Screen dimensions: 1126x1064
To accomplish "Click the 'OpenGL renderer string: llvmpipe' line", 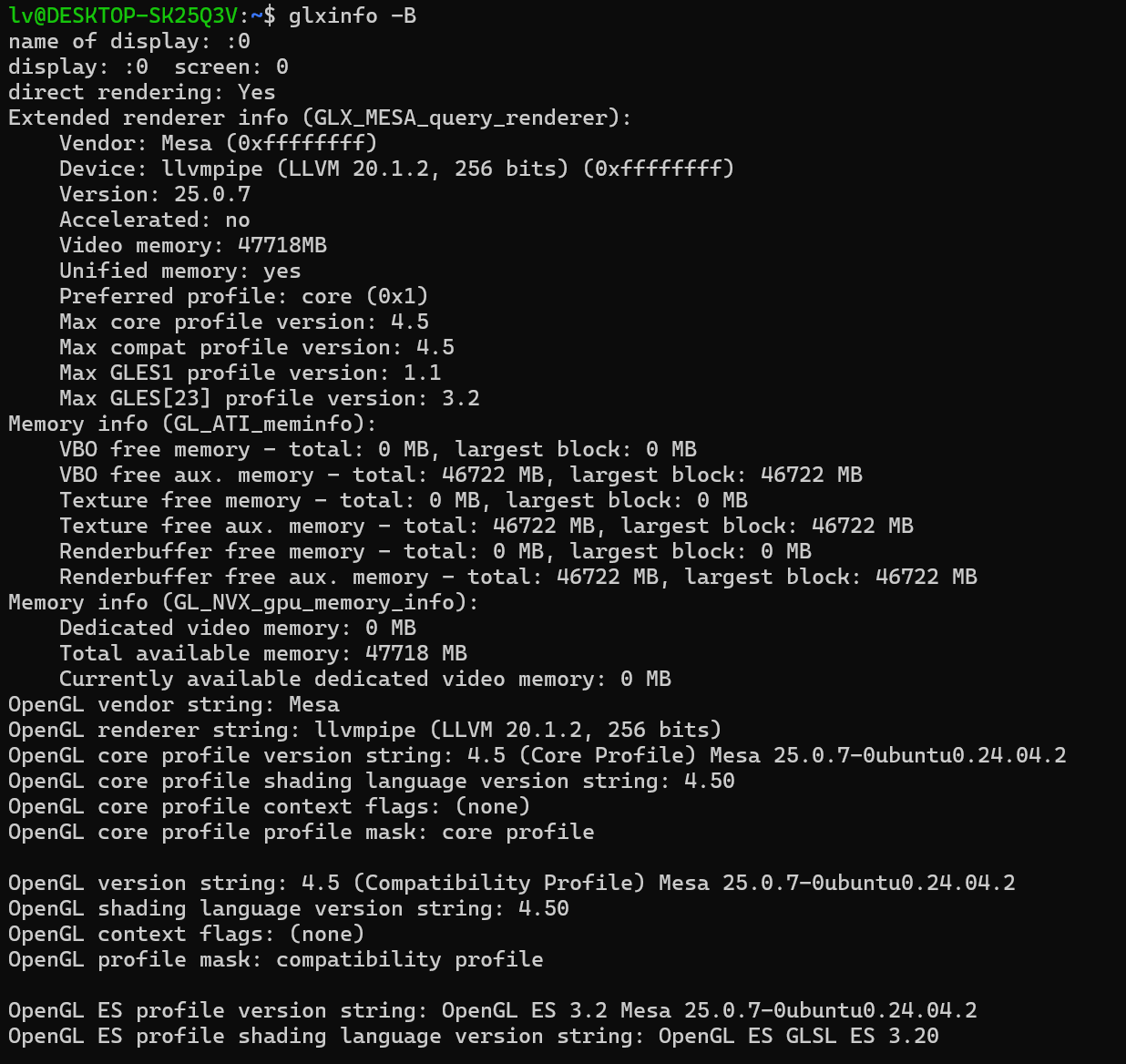I will 364,730.
